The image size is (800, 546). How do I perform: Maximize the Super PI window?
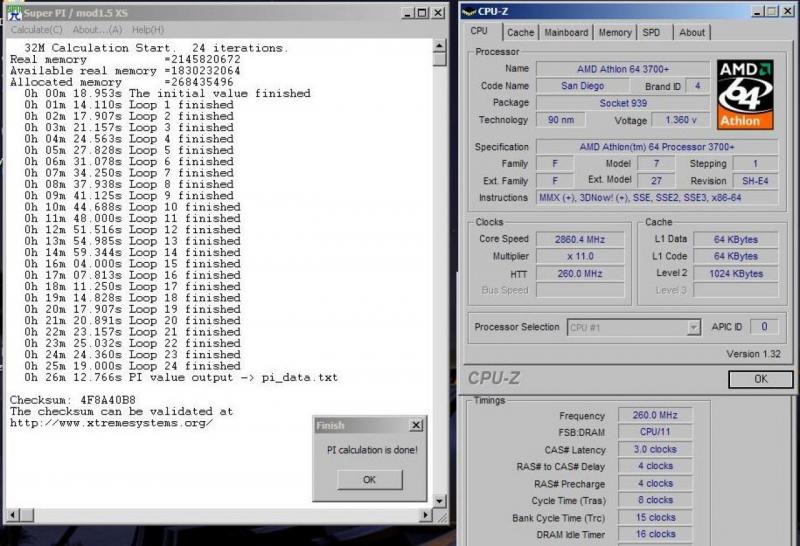coord(422,13)
